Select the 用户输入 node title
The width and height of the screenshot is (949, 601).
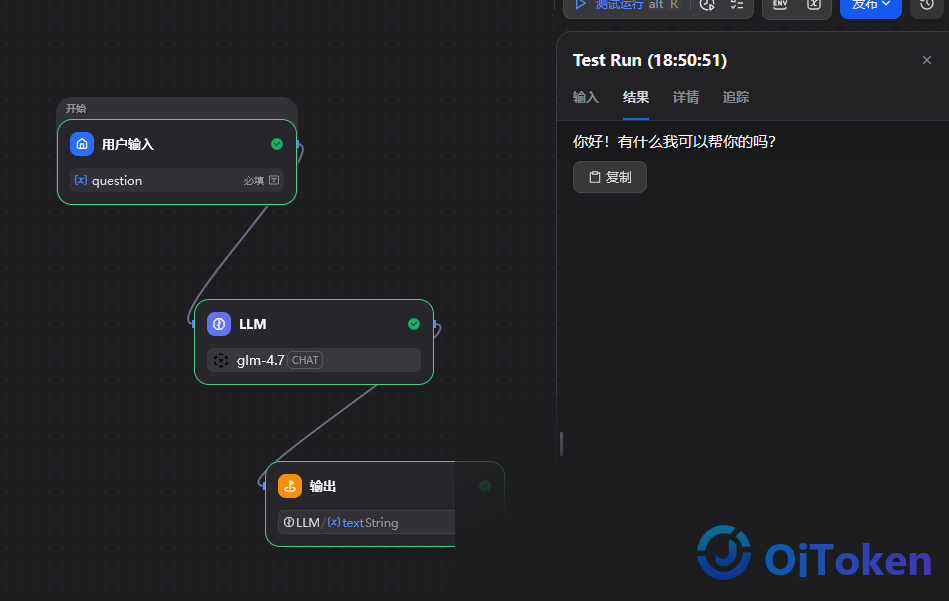point(128,144)
